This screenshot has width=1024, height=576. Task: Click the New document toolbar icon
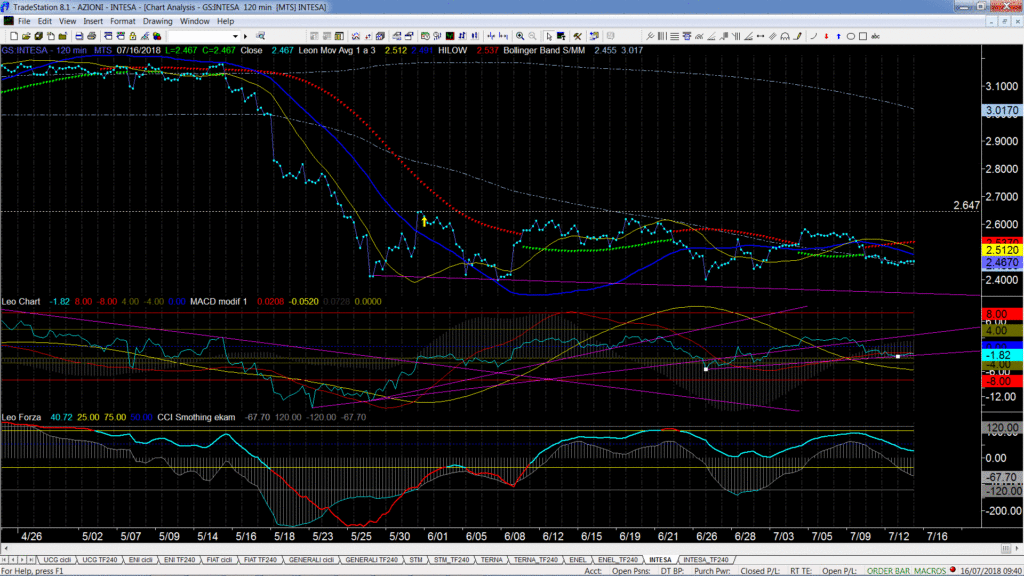pos(14,36)
